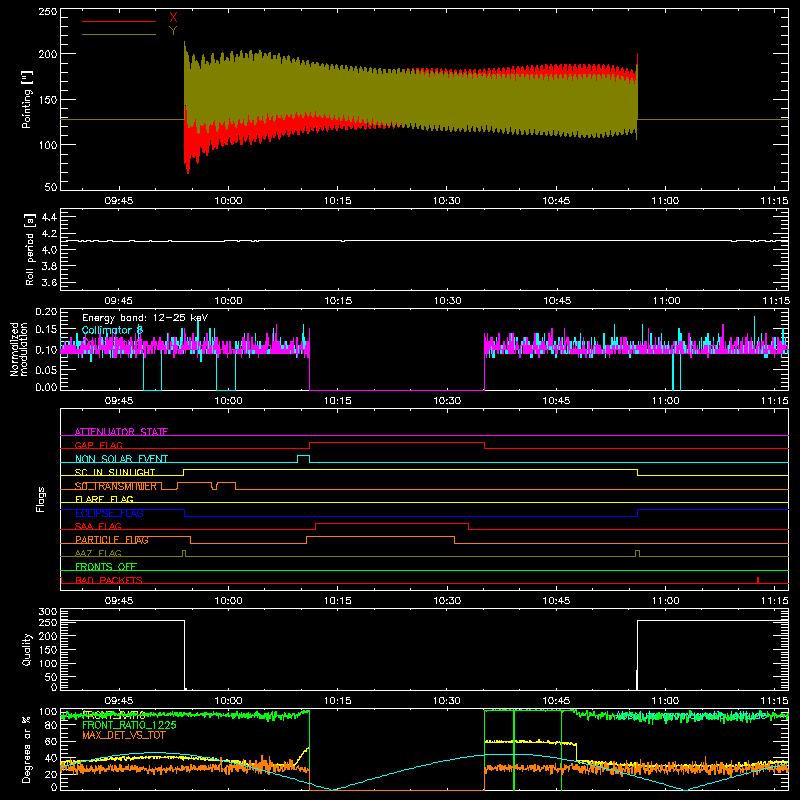Select the olive flag label above FRONTS_OFF
The width and height of the screenshot is (800, 800).
[98, 553]
